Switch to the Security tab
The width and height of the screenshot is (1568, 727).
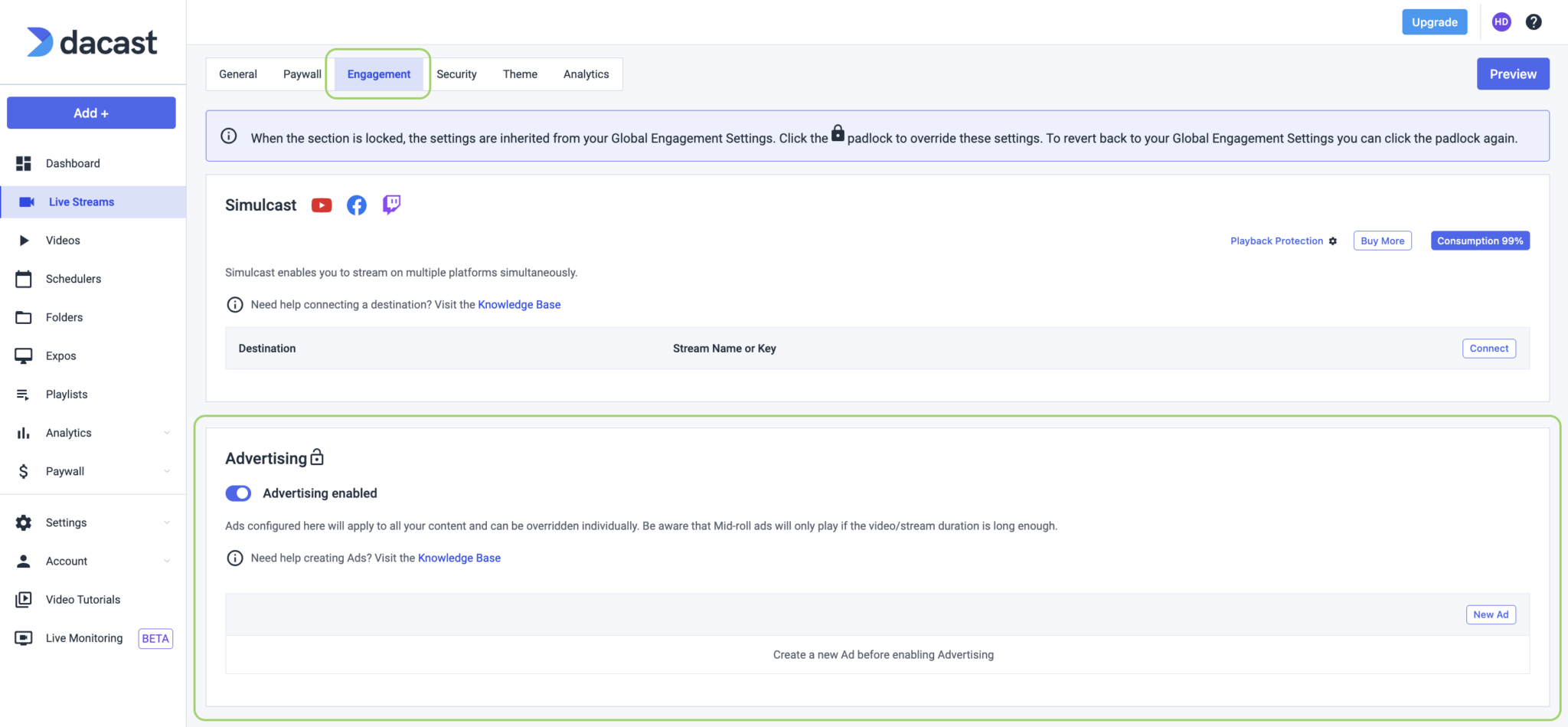pyautogui.click(x=456, y=74)
